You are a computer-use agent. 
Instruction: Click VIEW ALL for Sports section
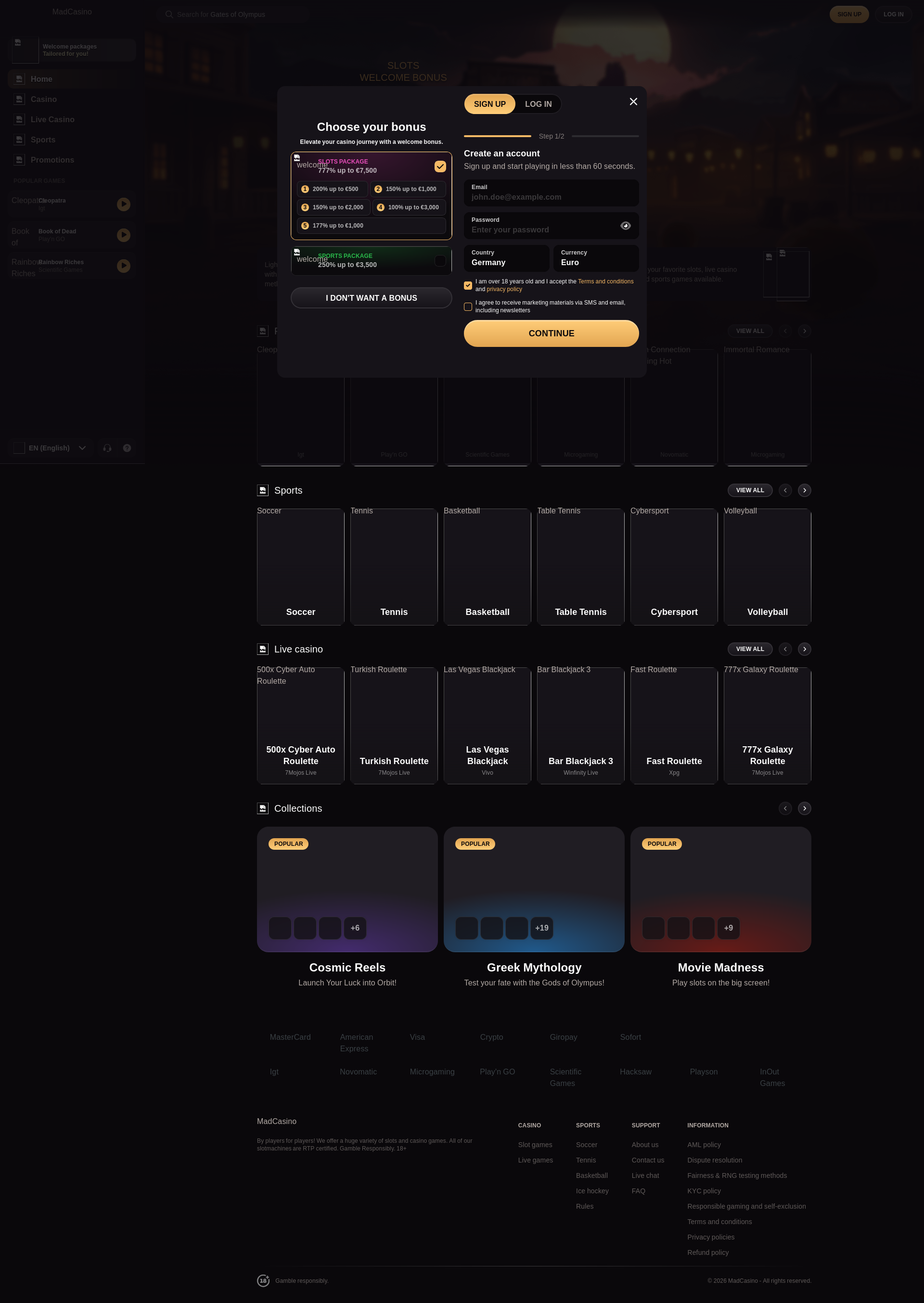click(x=750, y=490)
